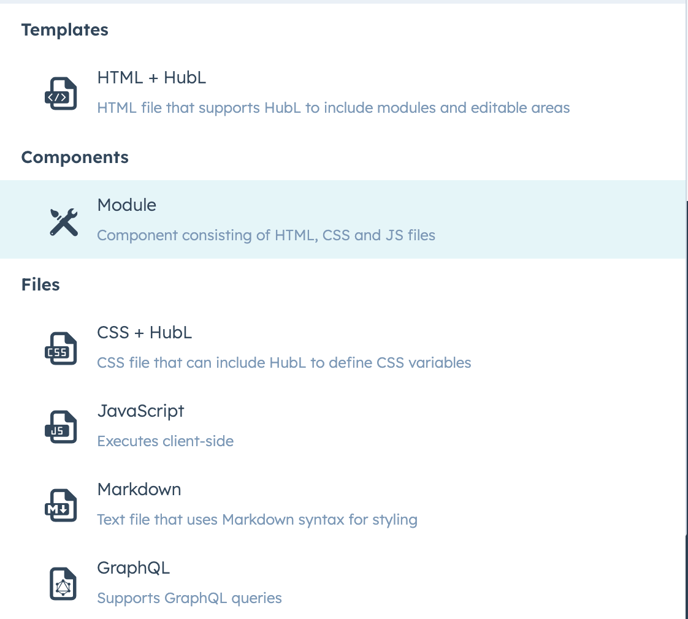The width and height of the screenshot is (688, 619).
Task: Click the JS file icon
Action: coord(61,427)
